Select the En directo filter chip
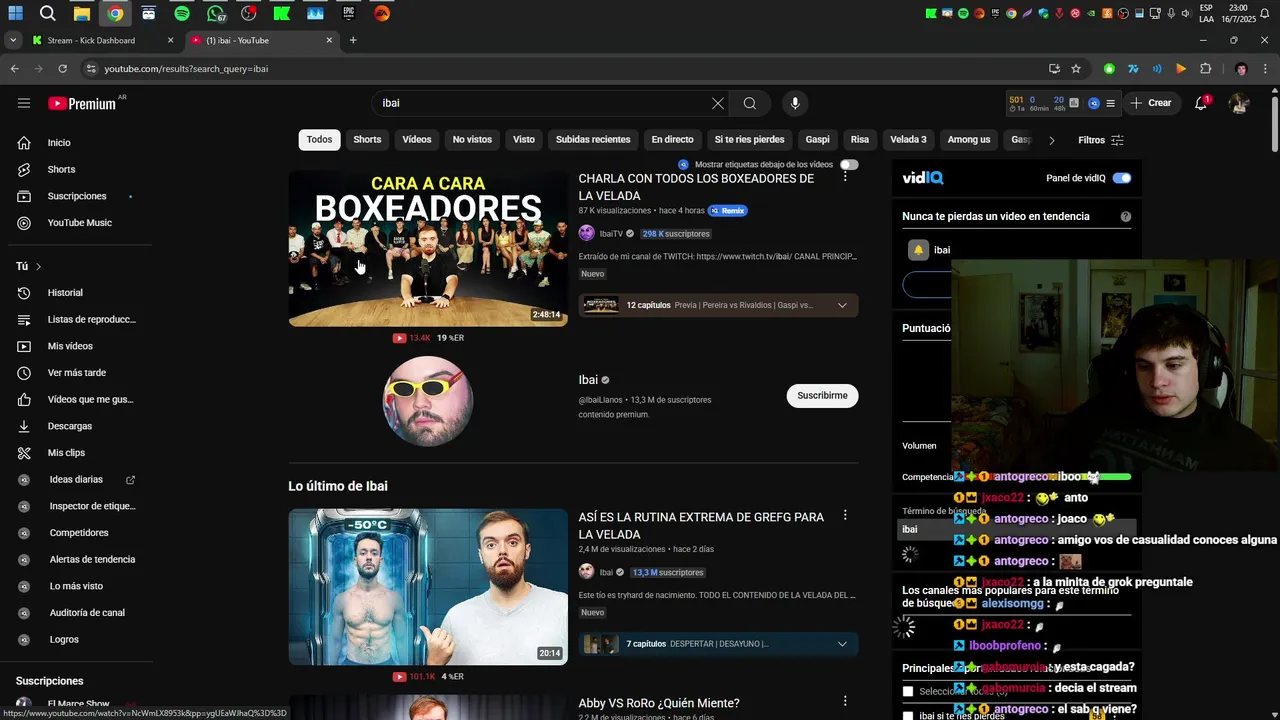This screenshot has width=1280, height=720. (672, 140)
